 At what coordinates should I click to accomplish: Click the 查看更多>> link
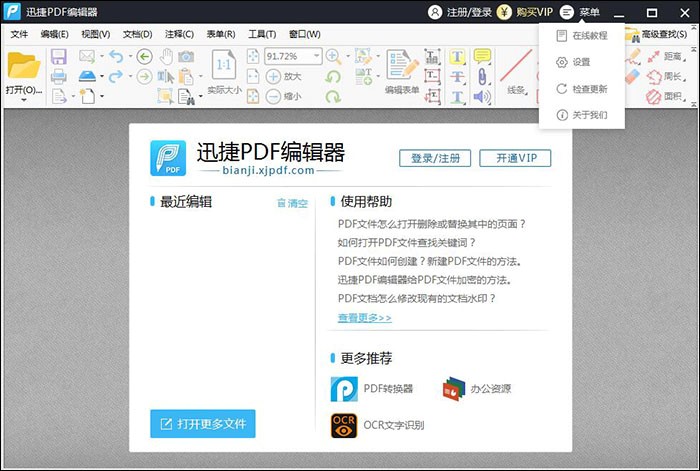365,317
